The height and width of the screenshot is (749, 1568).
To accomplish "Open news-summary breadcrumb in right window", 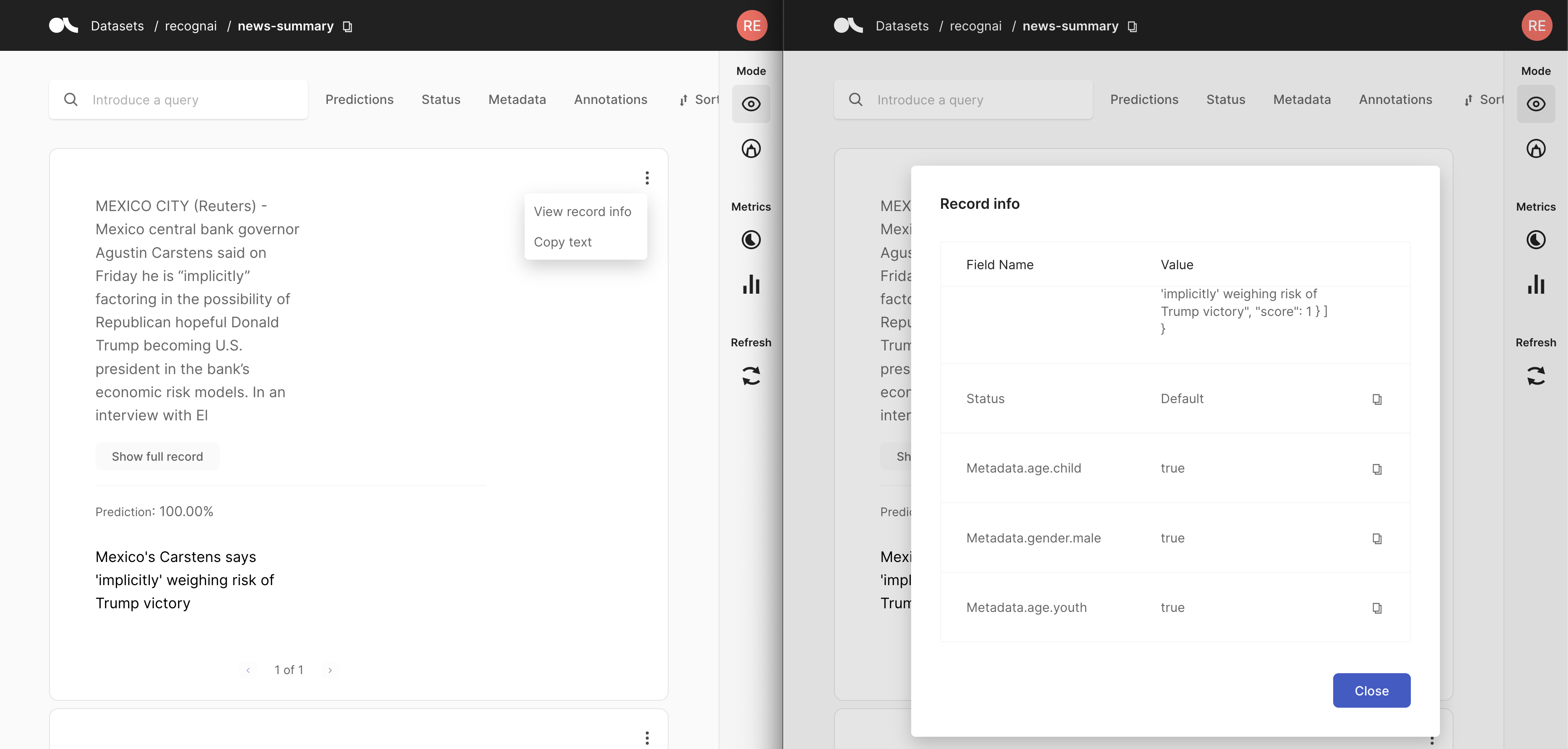I will point(1070,25).
